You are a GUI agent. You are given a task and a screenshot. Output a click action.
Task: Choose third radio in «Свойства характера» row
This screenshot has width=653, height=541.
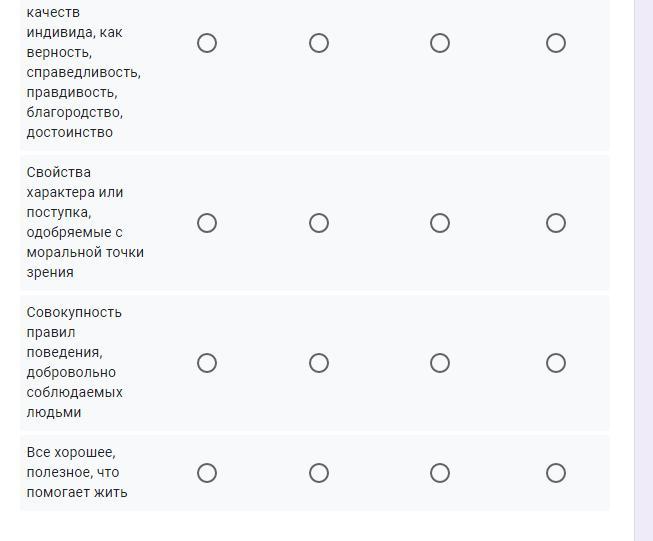440,223
